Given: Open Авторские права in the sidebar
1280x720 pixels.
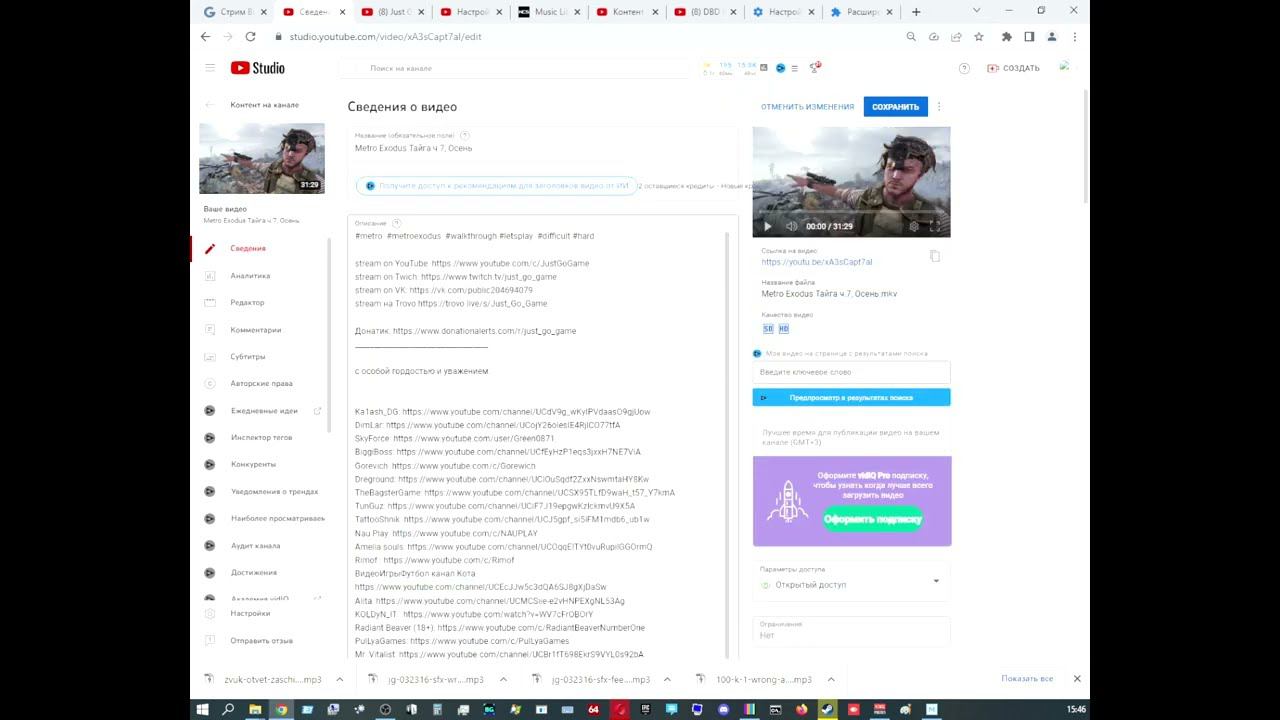Looking at the screenshot, I should [261, 384].
